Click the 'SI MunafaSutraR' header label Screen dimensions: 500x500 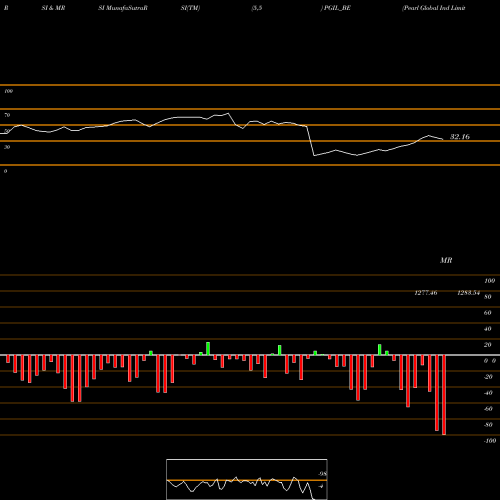(123, 8)
